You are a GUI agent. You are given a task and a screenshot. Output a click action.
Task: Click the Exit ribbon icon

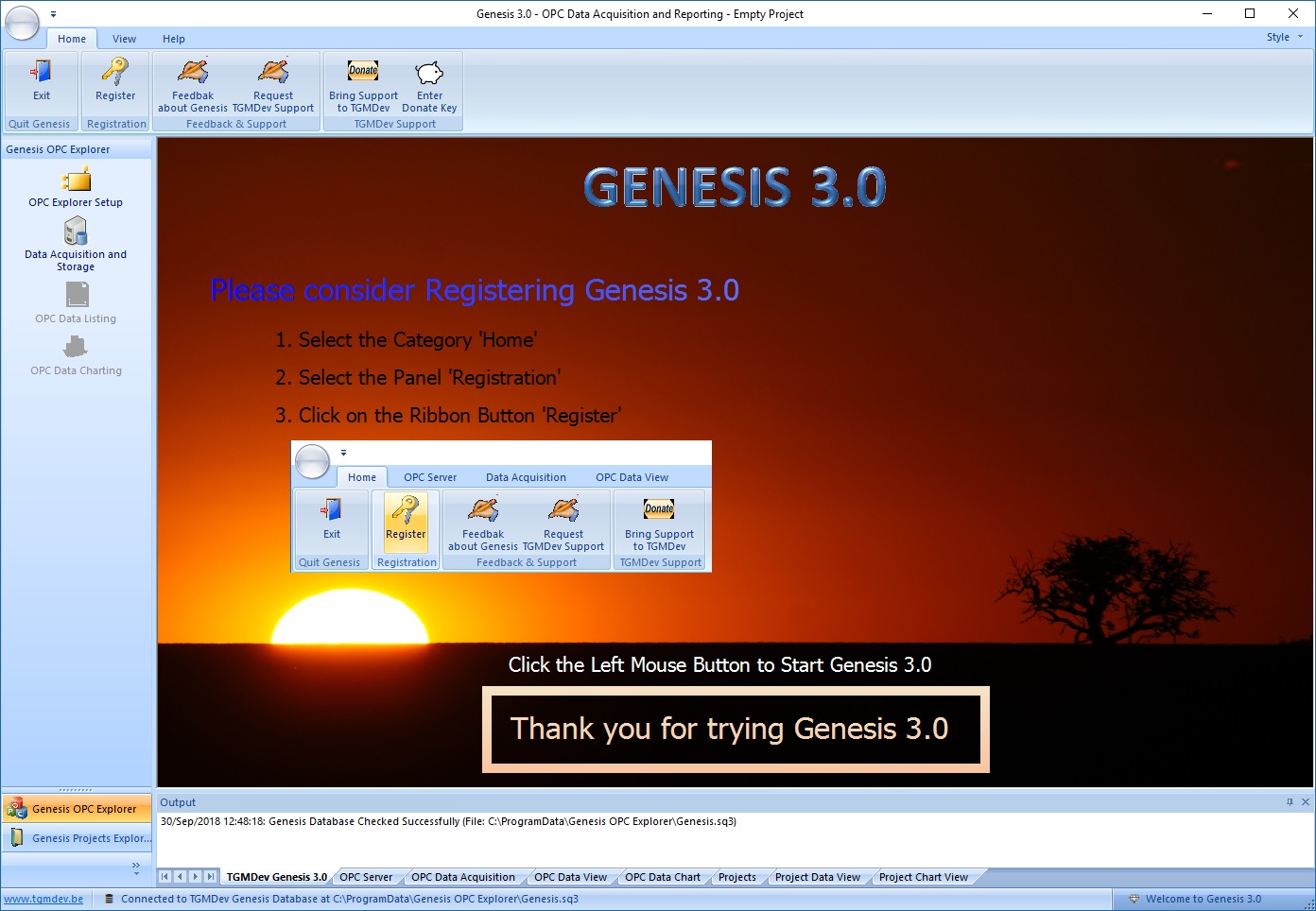point(42,71)
